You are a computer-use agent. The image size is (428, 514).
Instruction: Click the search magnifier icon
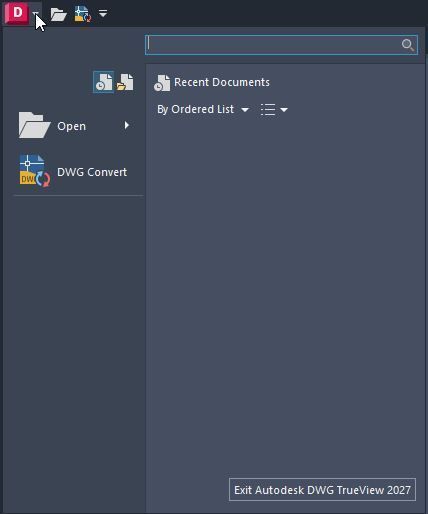pos(408,45)
